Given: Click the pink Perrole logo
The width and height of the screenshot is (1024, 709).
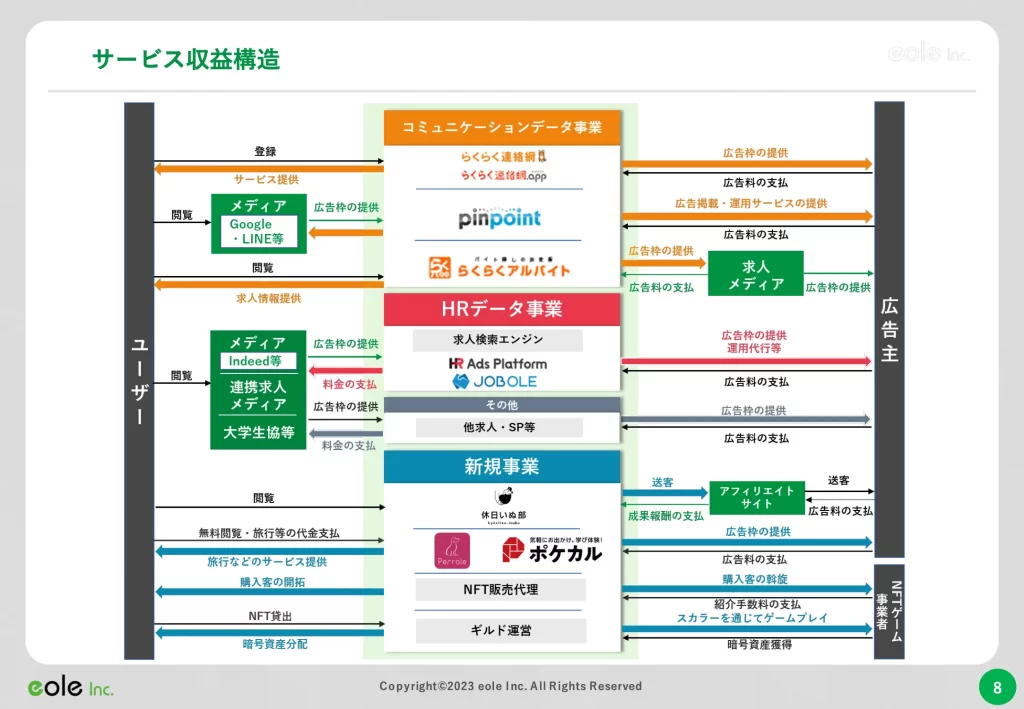Looking at the screenshot, I should 451,551.
